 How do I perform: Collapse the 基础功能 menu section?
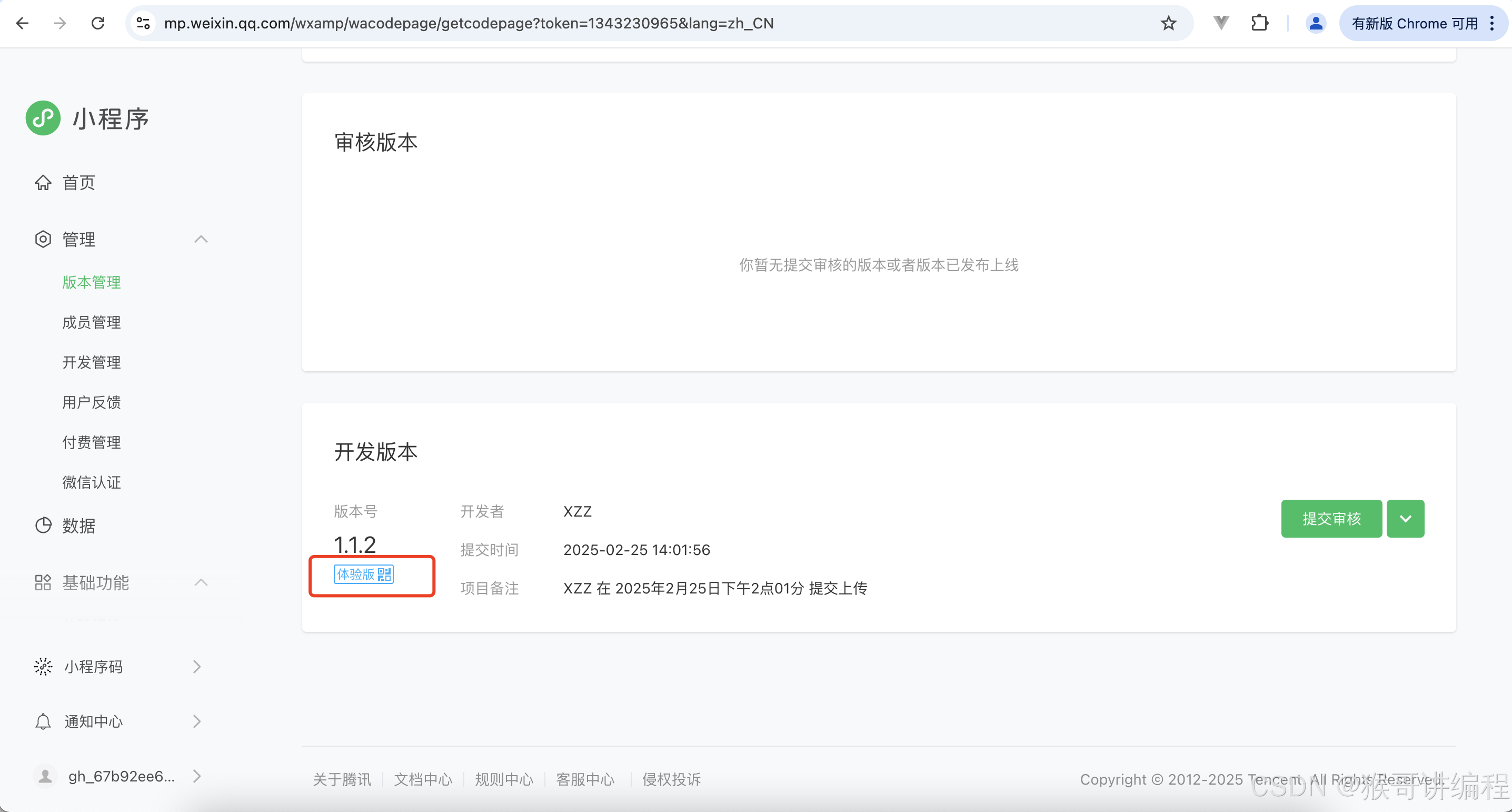click(201, 582)
